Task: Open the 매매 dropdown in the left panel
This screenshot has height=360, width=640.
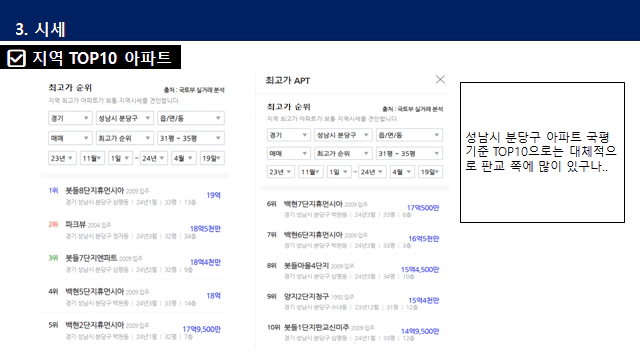Action: coord(70,138)
